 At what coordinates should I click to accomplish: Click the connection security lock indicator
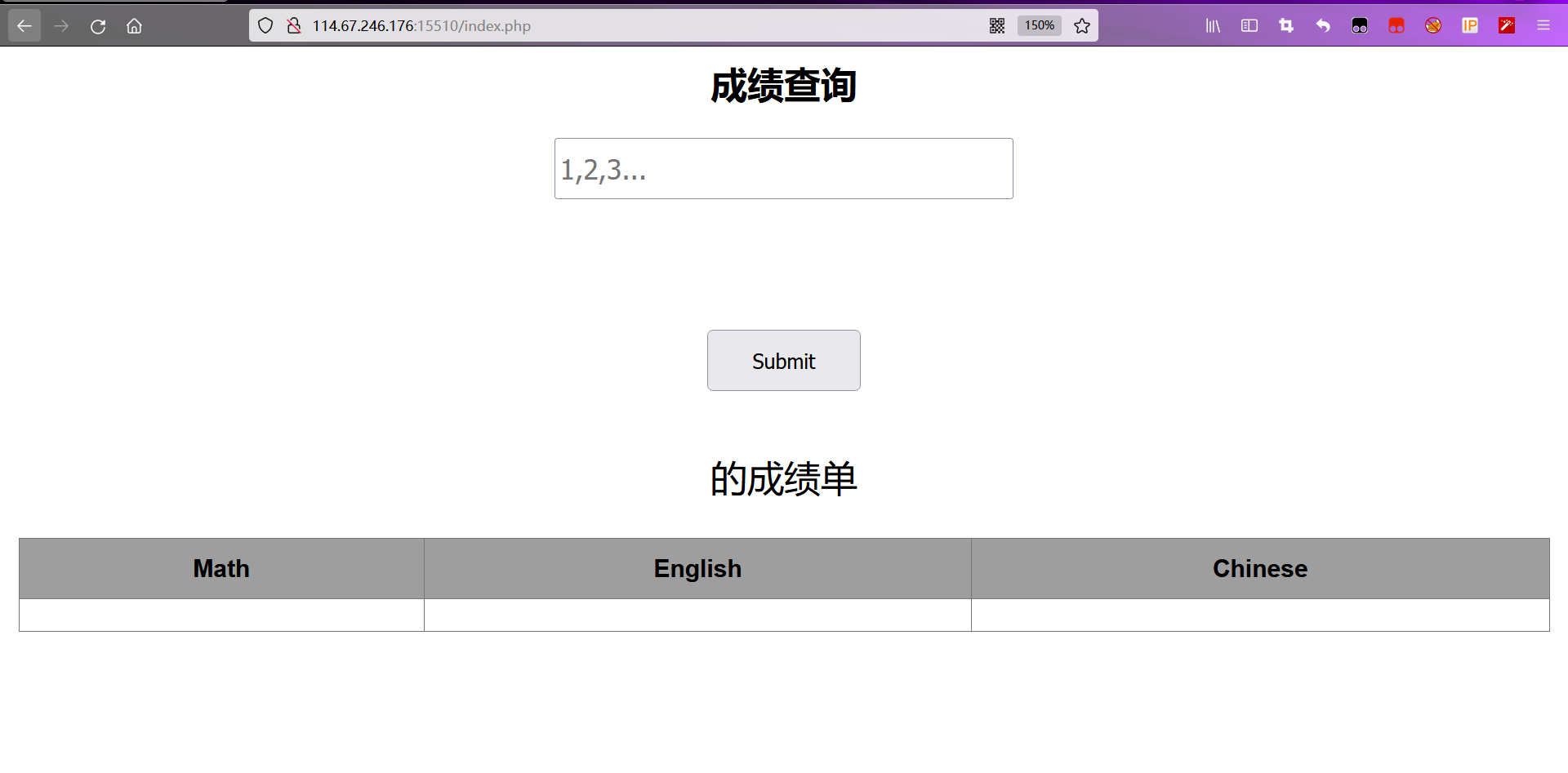pos(293,25)
